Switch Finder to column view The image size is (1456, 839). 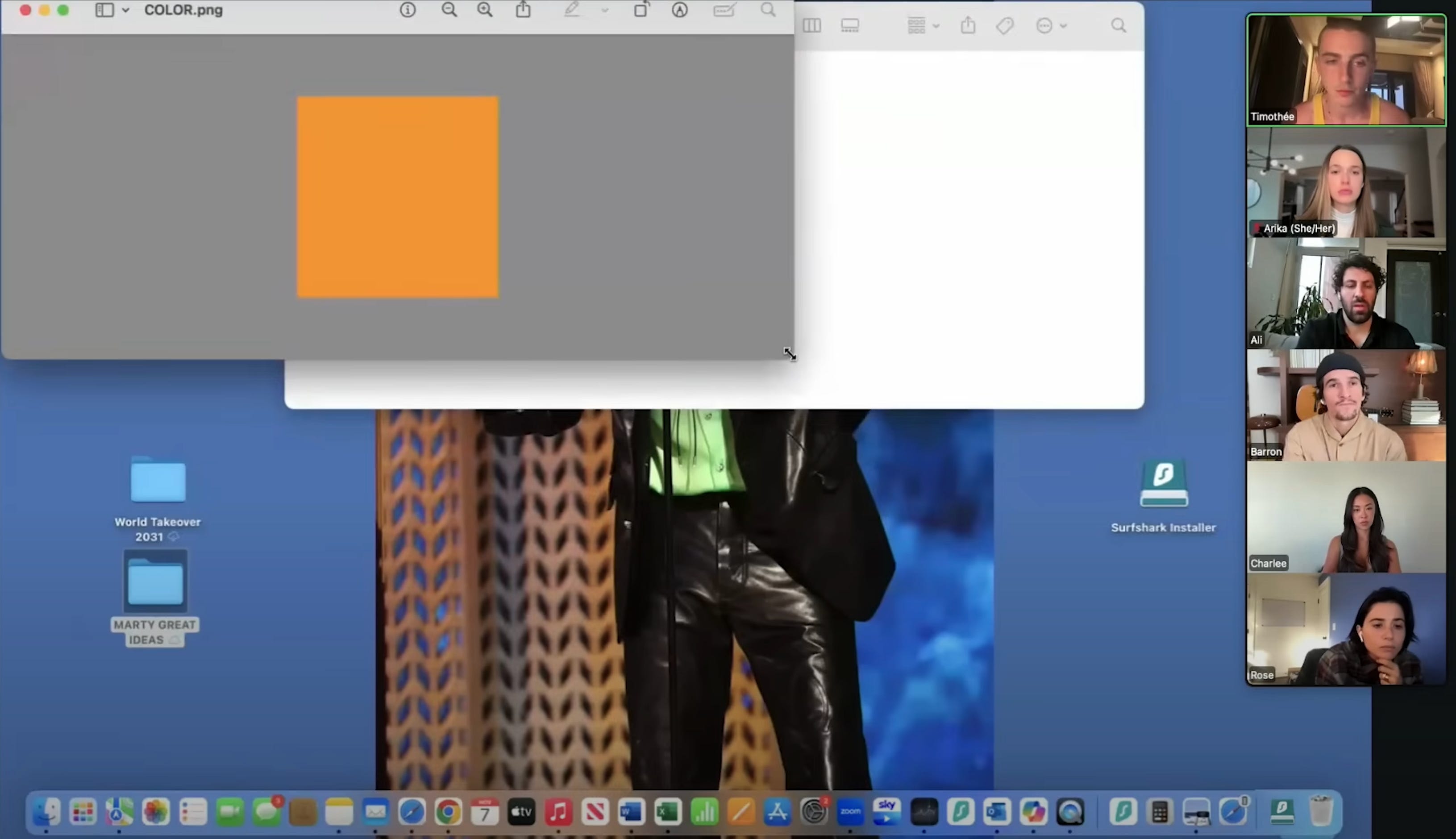point(811,26)
